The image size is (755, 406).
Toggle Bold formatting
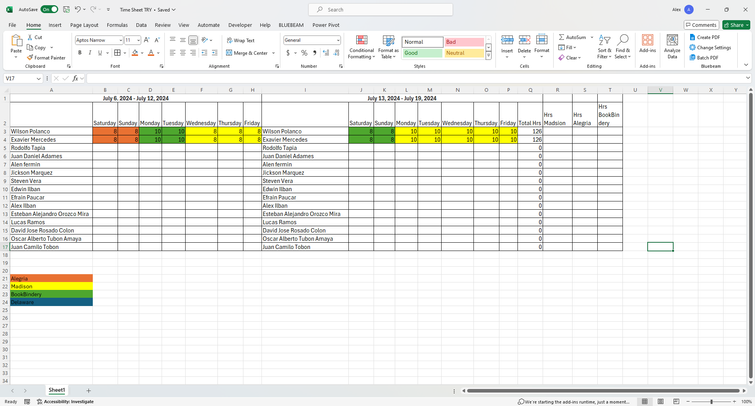80,53
